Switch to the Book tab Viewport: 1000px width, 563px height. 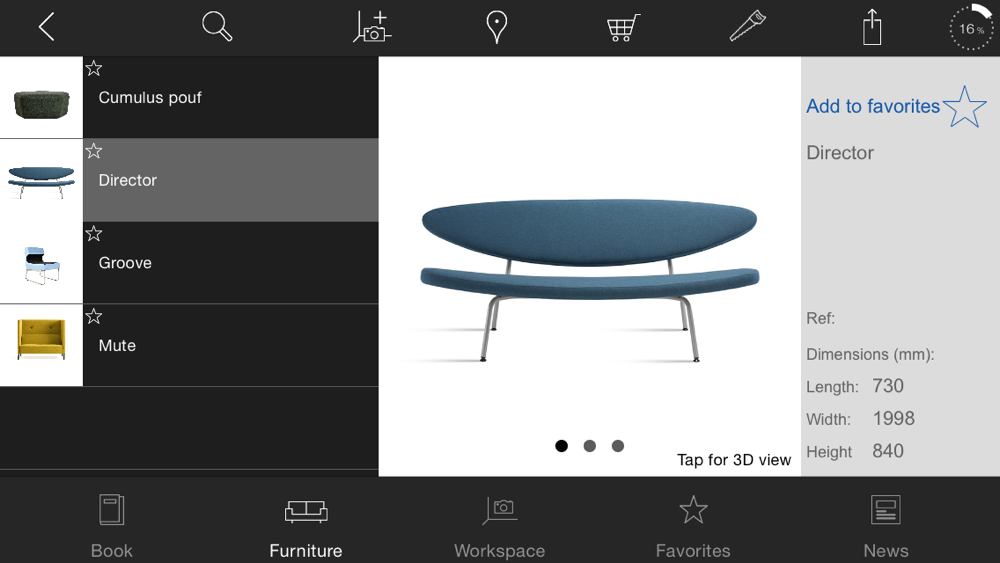point(112,527)
